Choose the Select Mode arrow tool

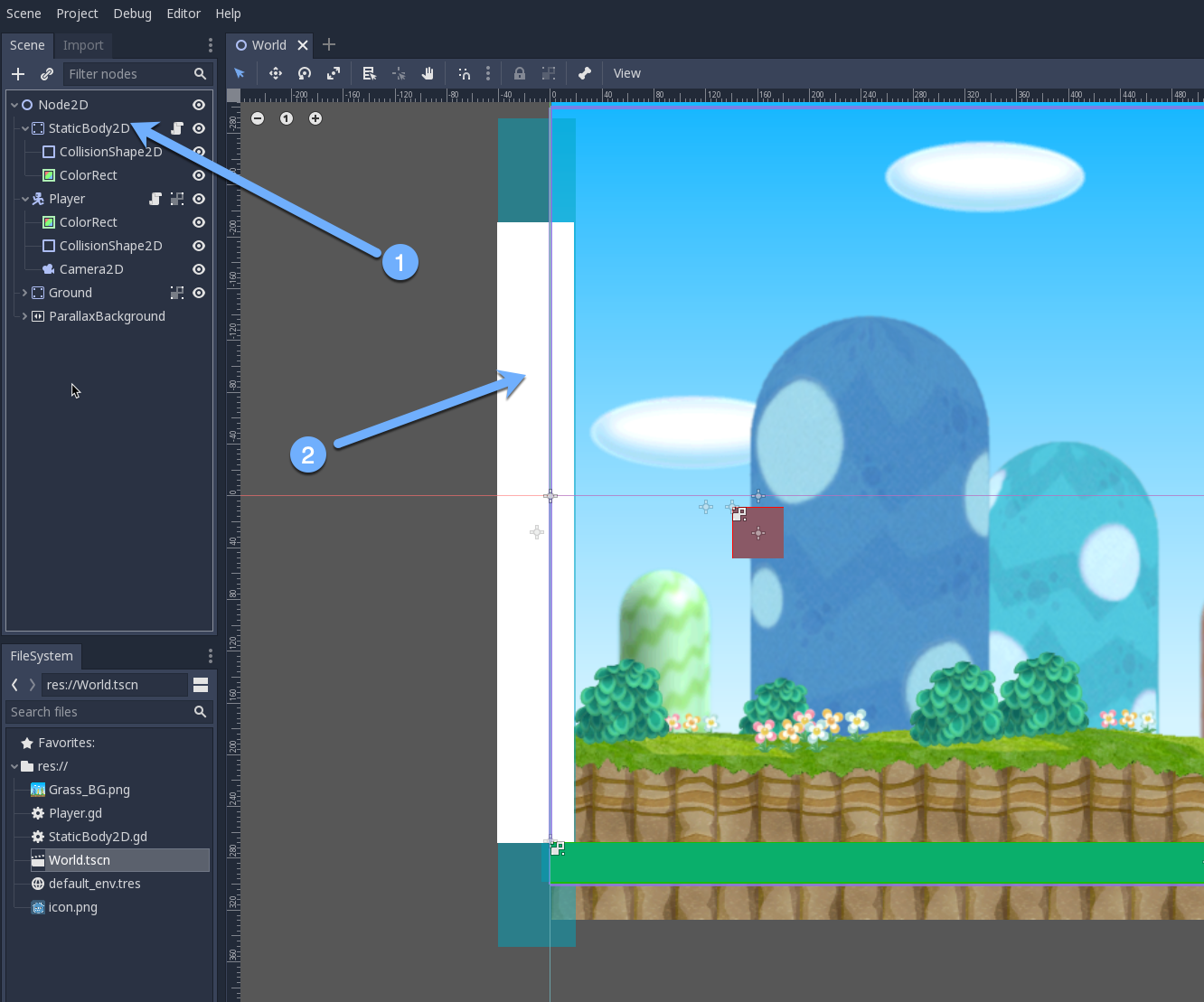coord(240,73)
